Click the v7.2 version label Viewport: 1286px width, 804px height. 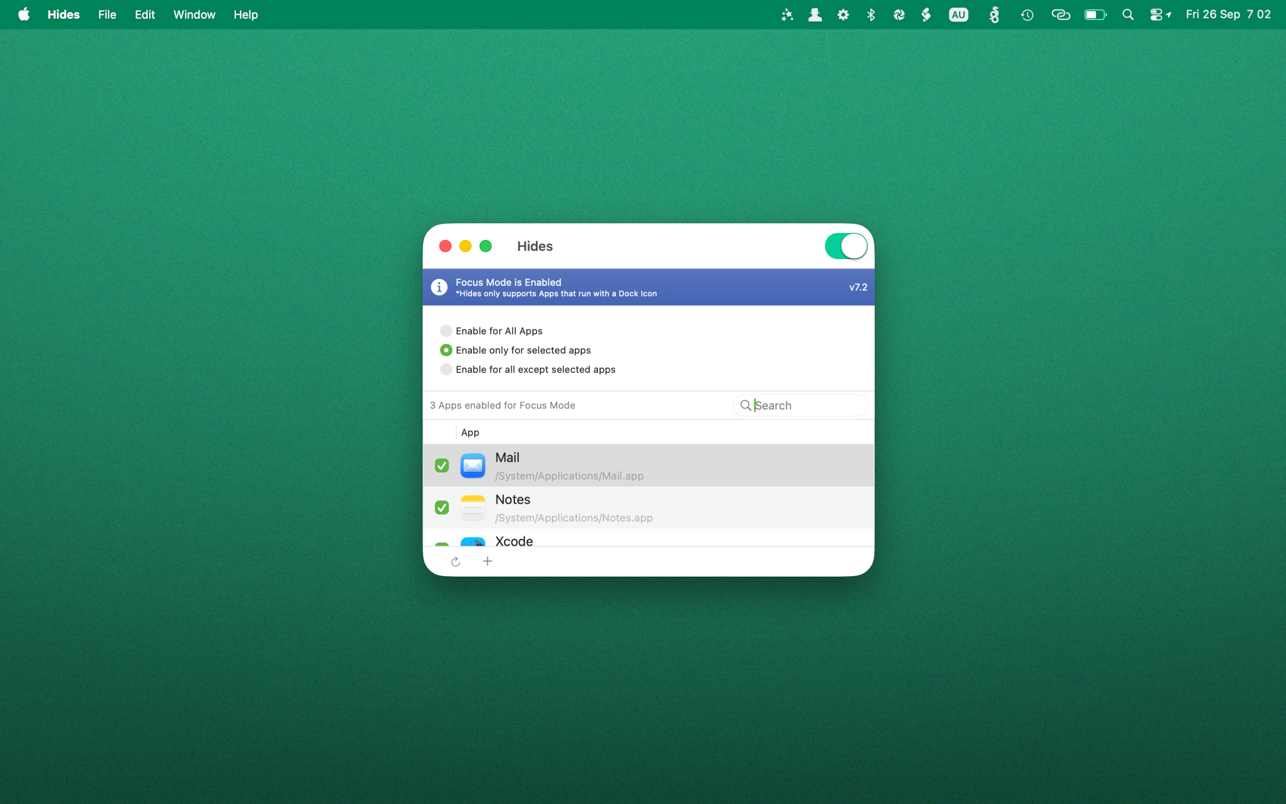[x=858, y=287]
